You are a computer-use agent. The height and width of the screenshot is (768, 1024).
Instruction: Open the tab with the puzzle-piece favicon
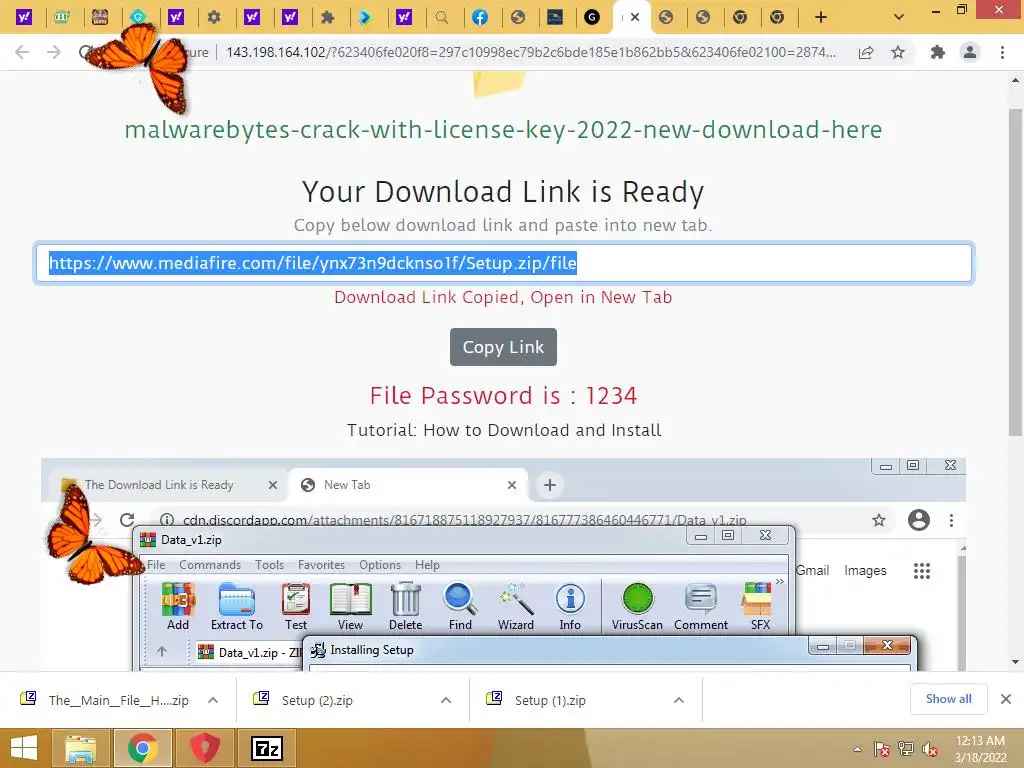tap(328, 18)
